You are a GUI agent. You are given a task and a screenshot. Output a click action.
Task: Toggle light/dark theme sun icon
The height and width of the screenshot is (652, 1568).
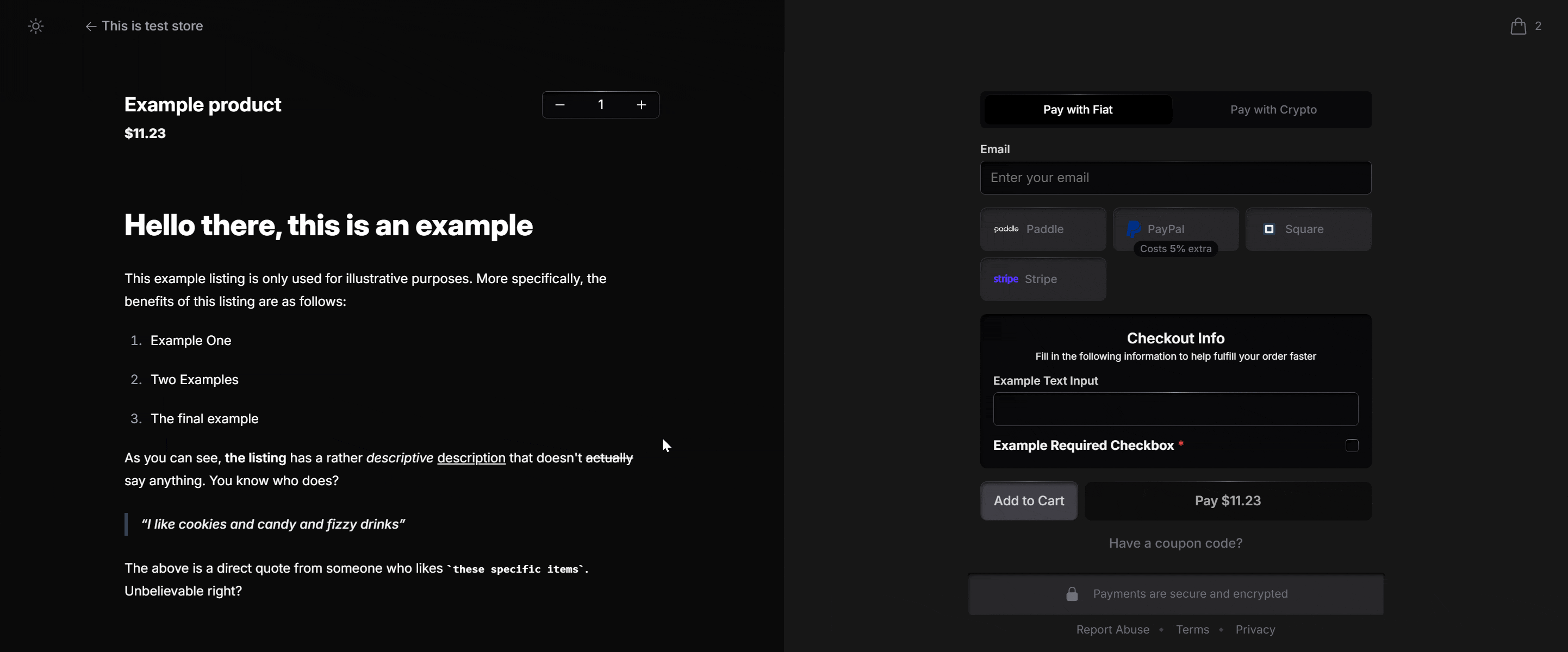point(36,26)
